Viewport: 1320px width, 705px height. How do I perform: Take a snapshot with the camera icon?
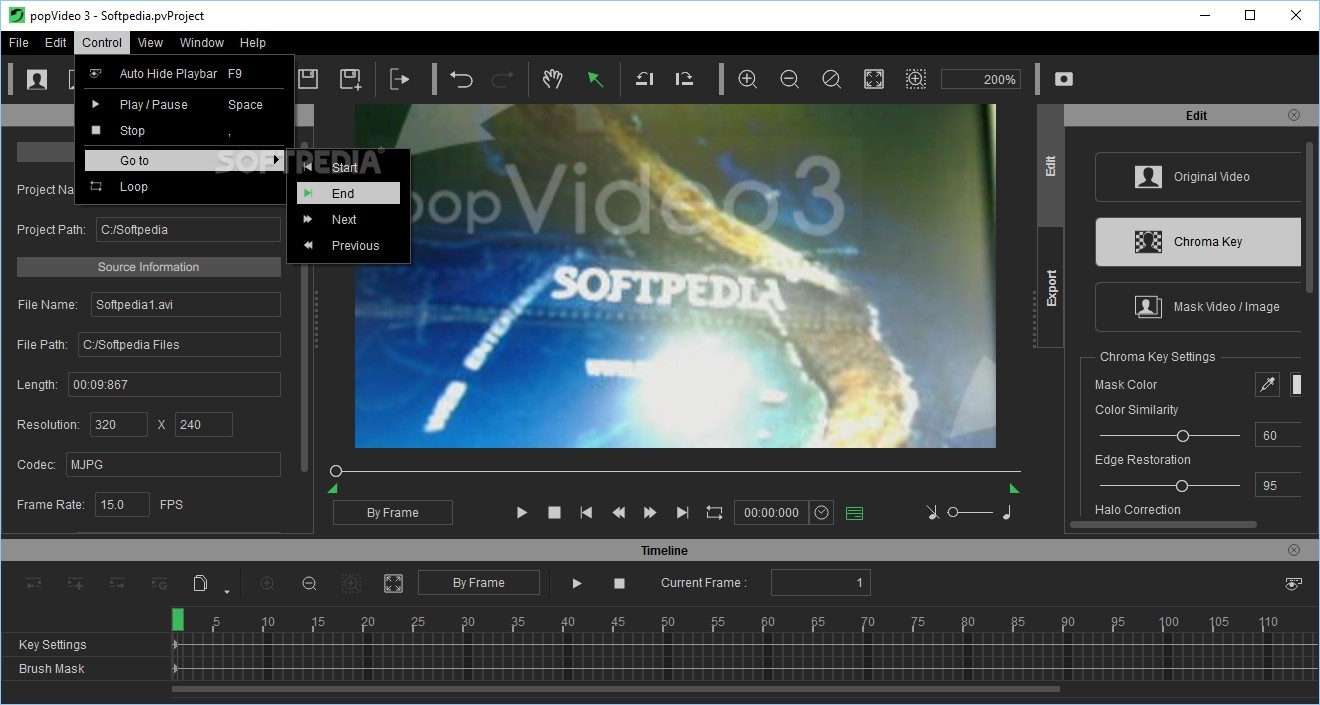coord(1064,79)
